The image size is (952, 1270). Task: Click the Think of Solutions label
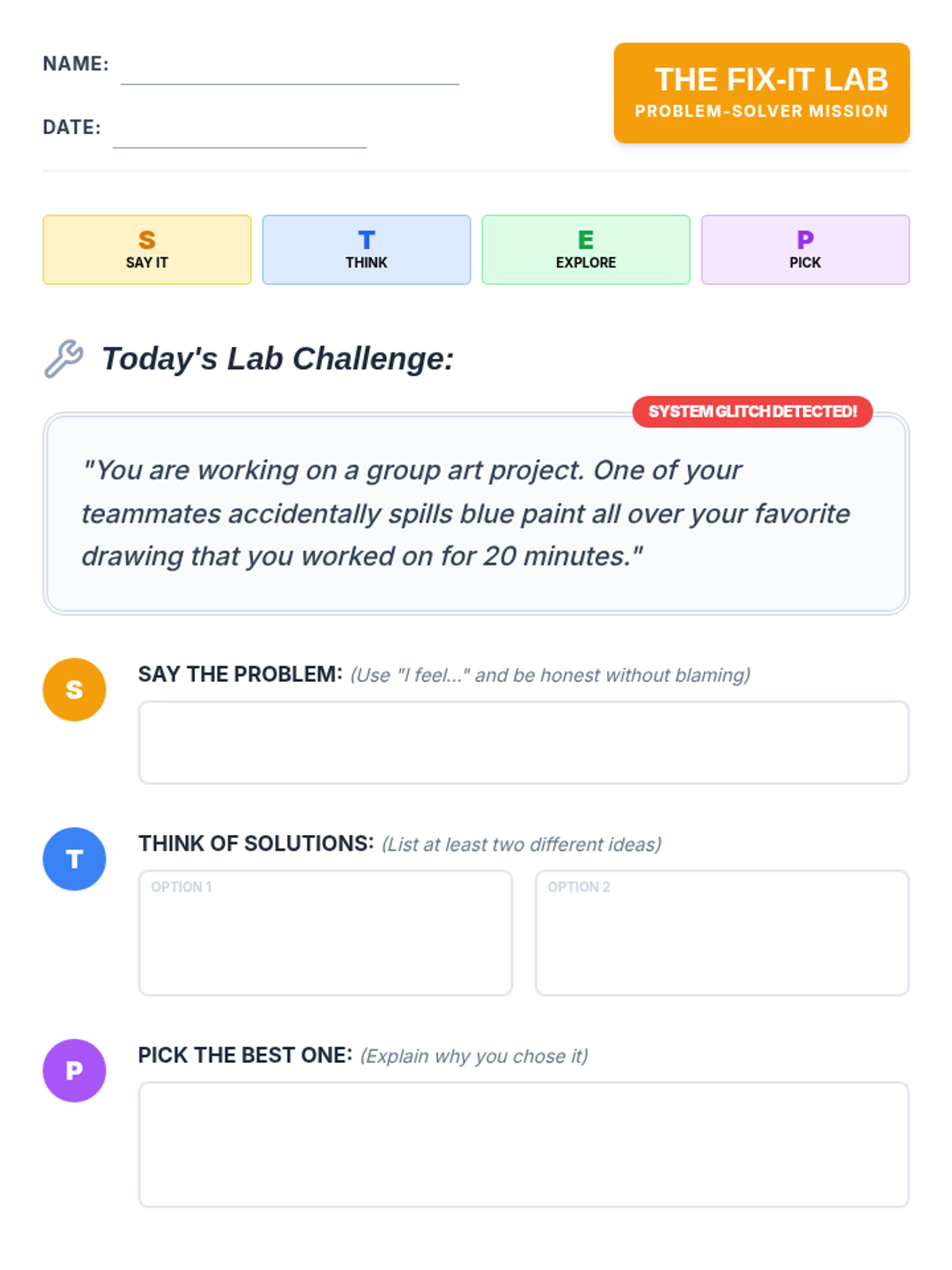pyautogui.click(x=256, y=843)
